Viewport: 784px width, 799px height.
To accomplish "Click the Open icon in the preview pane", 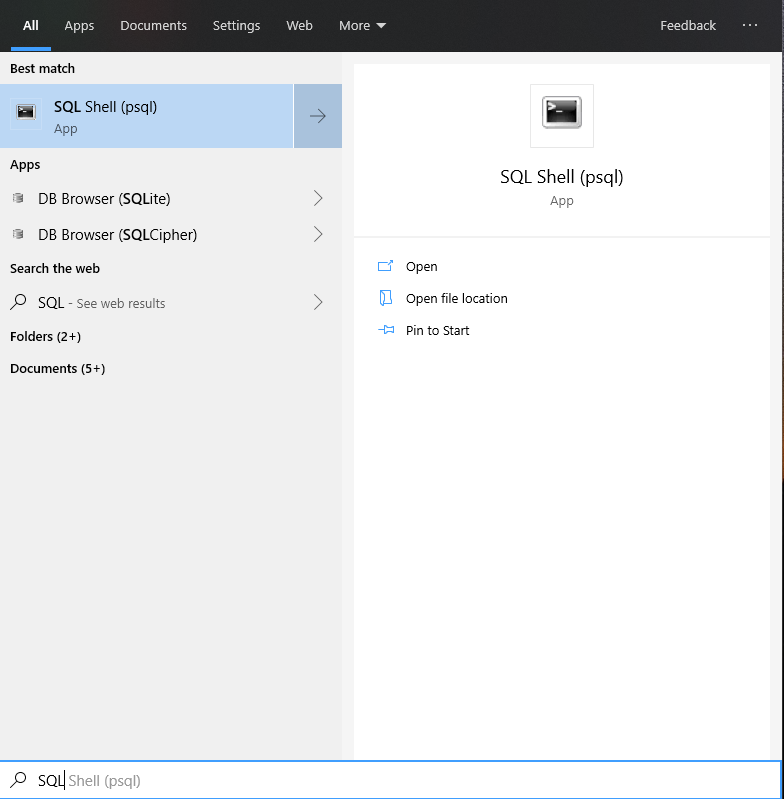I will (385, 266).
